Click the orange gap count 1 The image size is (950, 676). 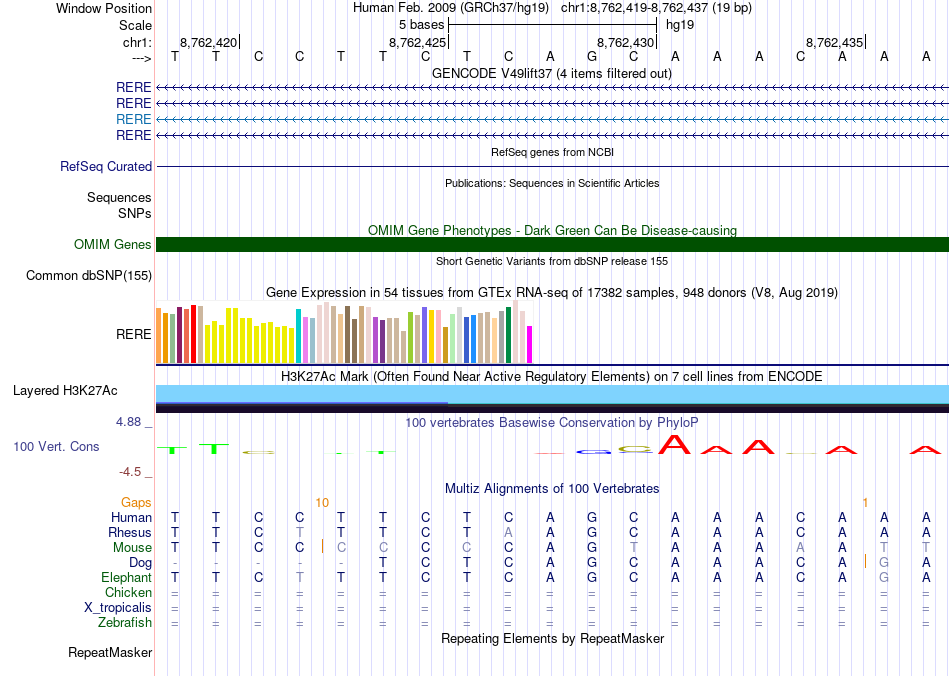pos(865,502)
